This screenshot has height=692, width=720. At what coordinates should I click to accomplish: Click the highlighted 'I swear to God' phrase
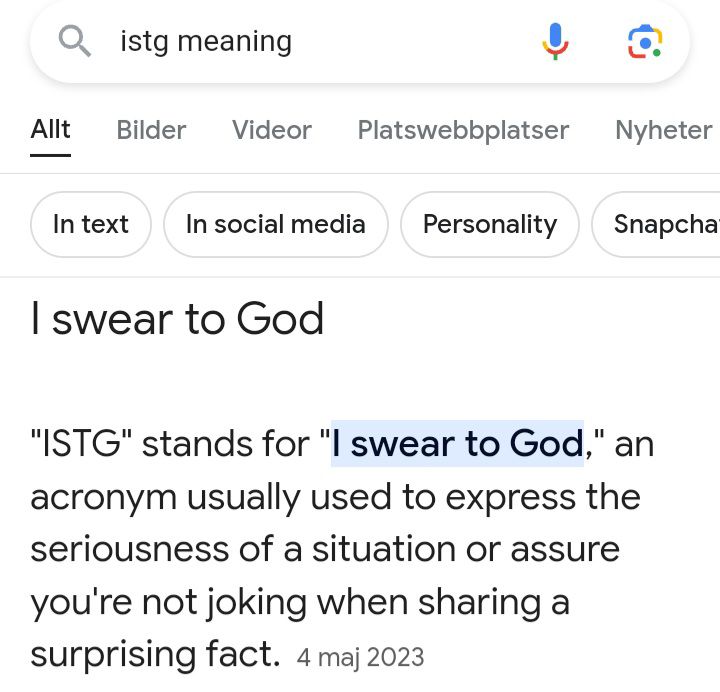tap(457, 443)
